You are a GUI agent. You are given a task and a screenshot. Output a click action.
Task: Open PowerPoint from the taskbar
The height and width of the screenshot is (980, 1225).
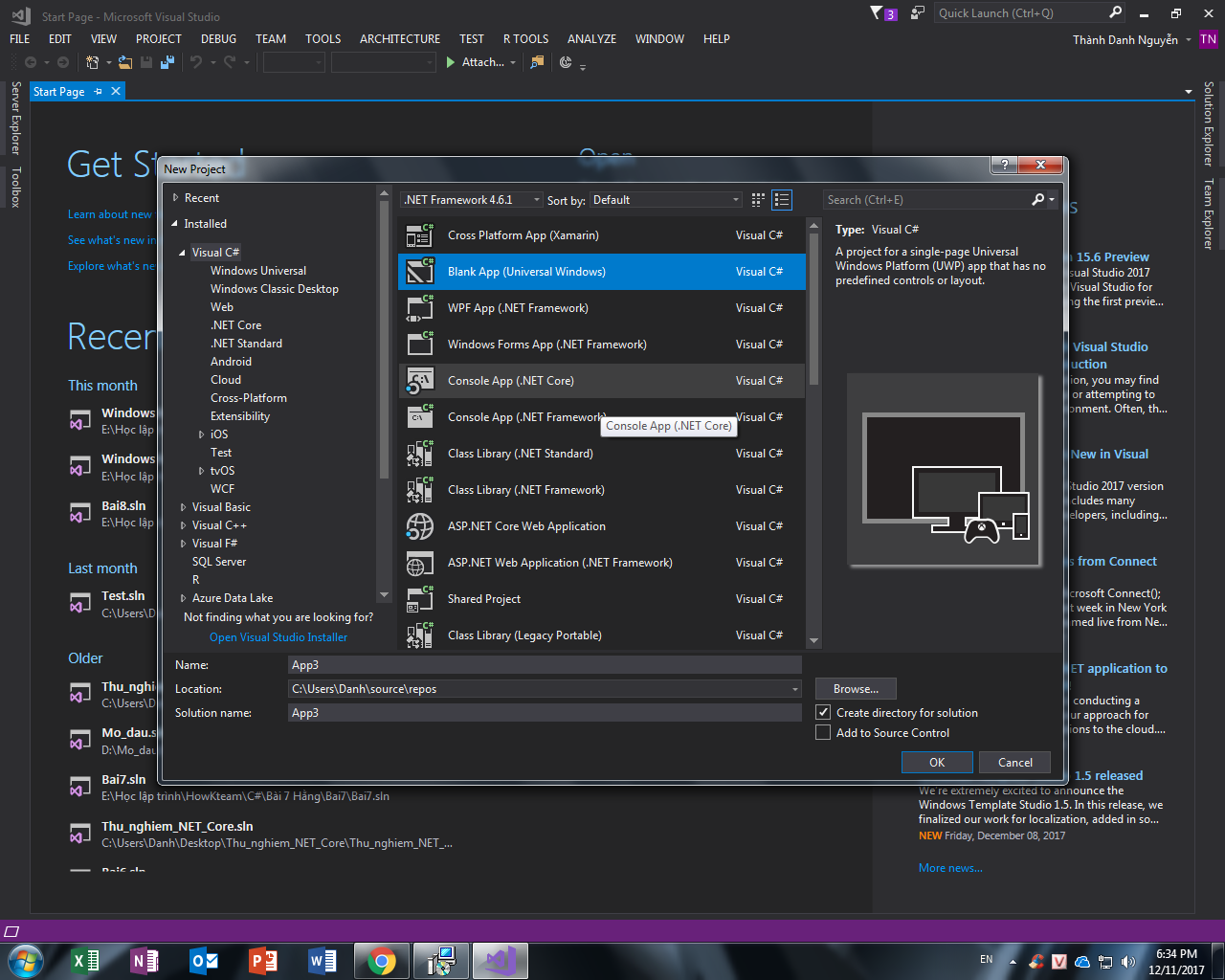[263, 960]
